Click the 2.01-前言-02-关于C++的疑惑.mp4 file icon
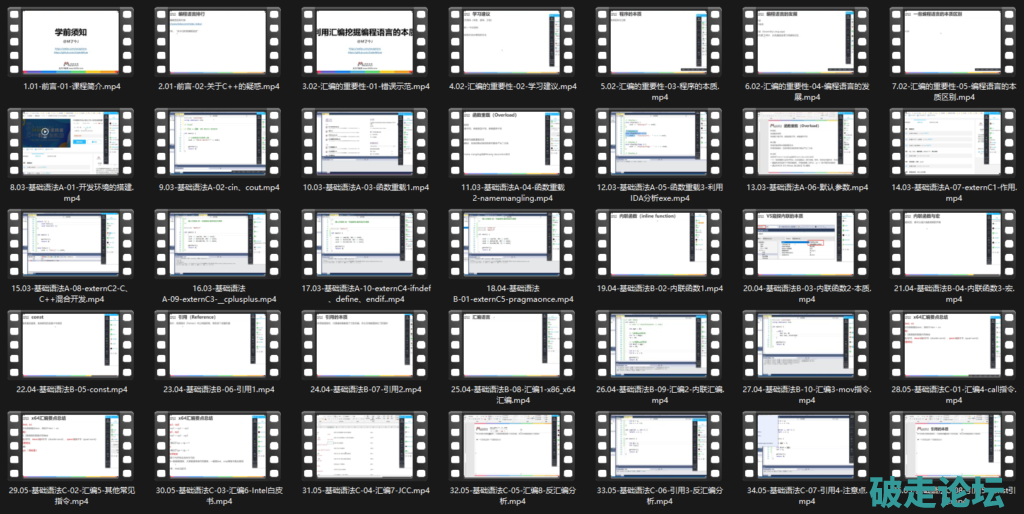 click(x=217, y=40)
